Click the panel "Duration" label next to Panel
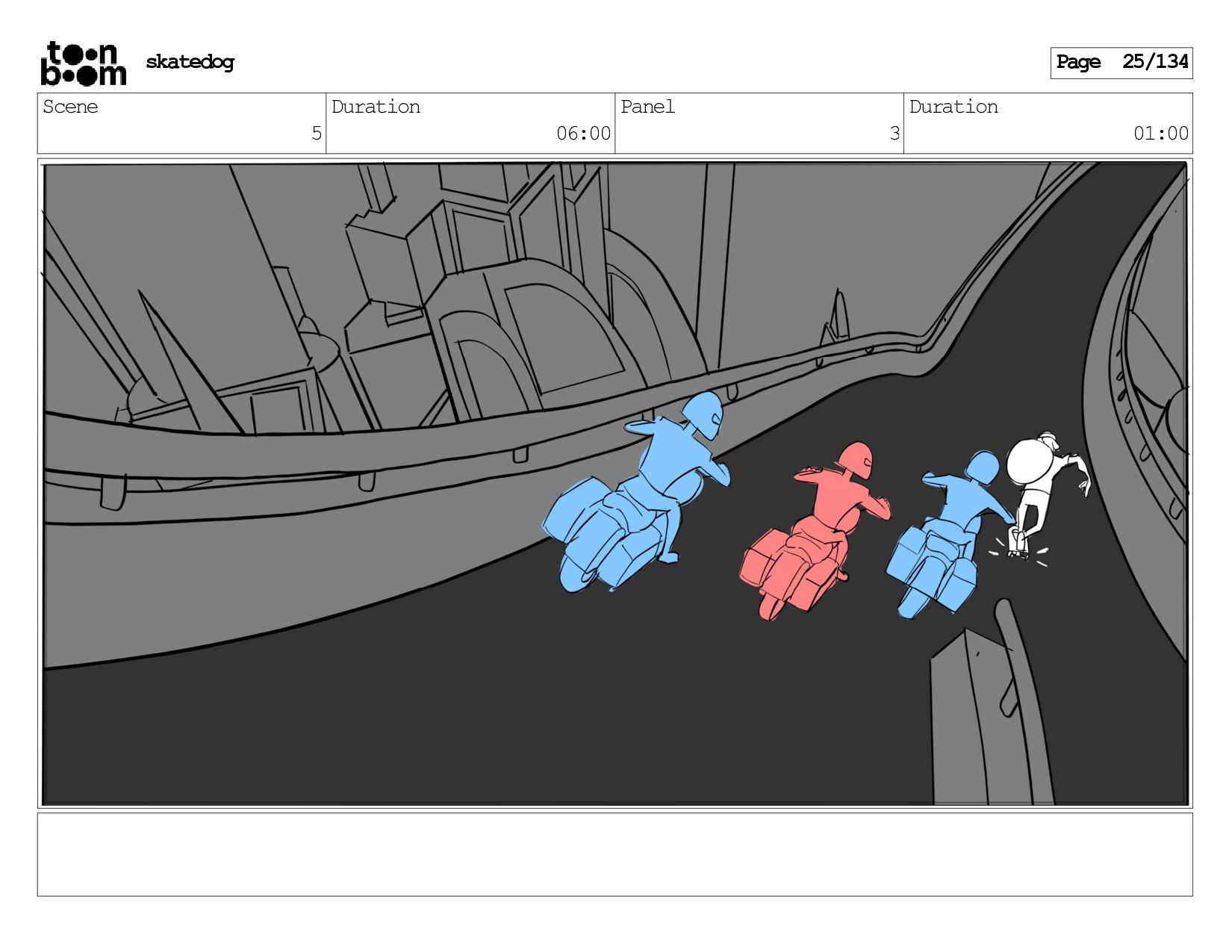The image size is (1232, 952). (x=953, y=107)
